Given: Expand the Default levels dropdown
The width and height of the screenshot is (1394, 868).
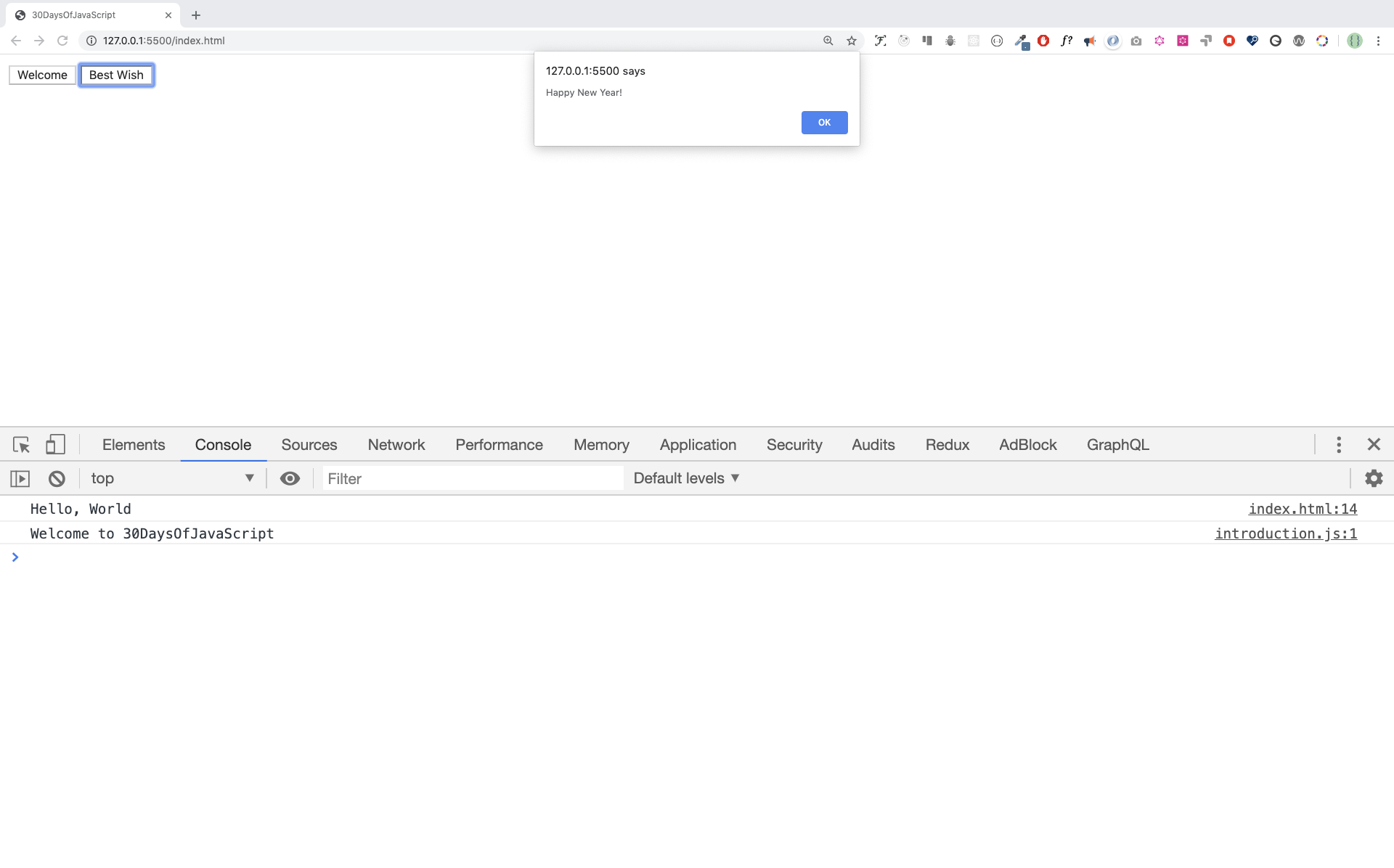Looking at the screenshot, I should coord(685,478).
